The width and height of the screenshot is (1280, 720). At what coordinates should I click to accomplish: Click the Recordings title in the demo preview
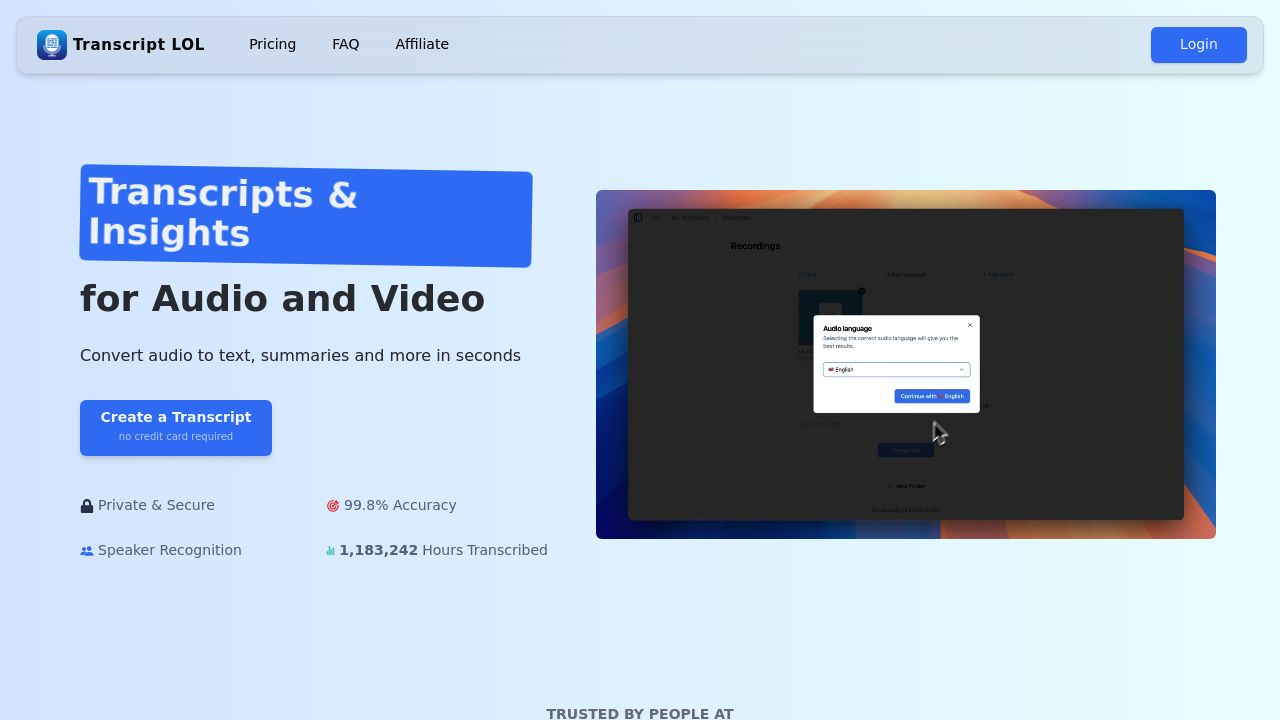755,246
